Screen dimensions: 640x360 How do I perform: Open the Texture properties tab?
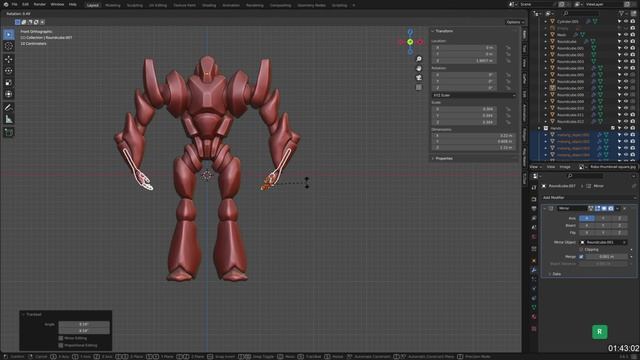click(534, 329)
